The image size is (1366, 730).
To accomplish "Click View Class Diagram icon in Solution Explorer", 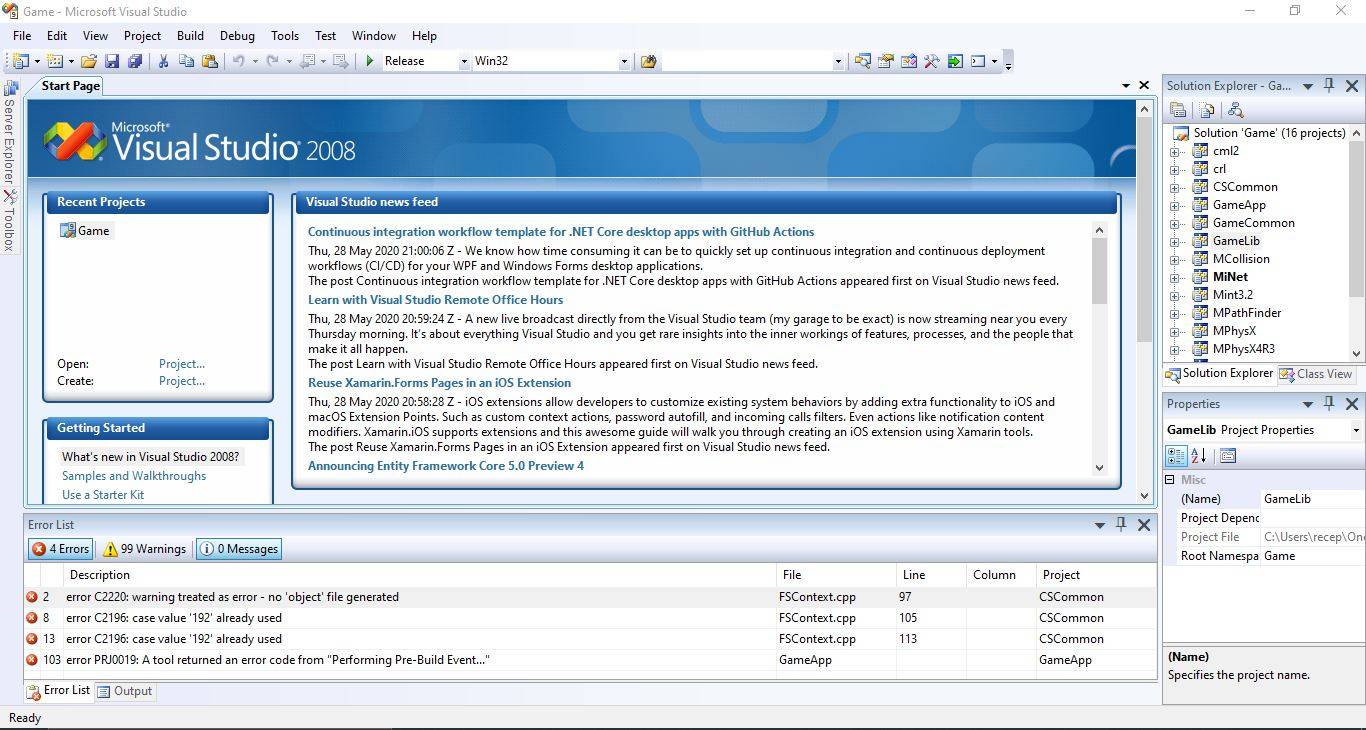I will click(x=1236, y=110).
